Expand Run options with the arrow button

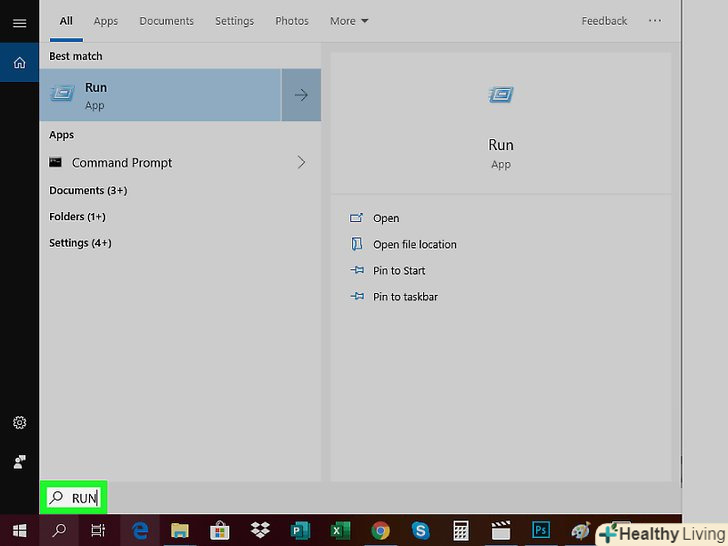tap(301, 95)
